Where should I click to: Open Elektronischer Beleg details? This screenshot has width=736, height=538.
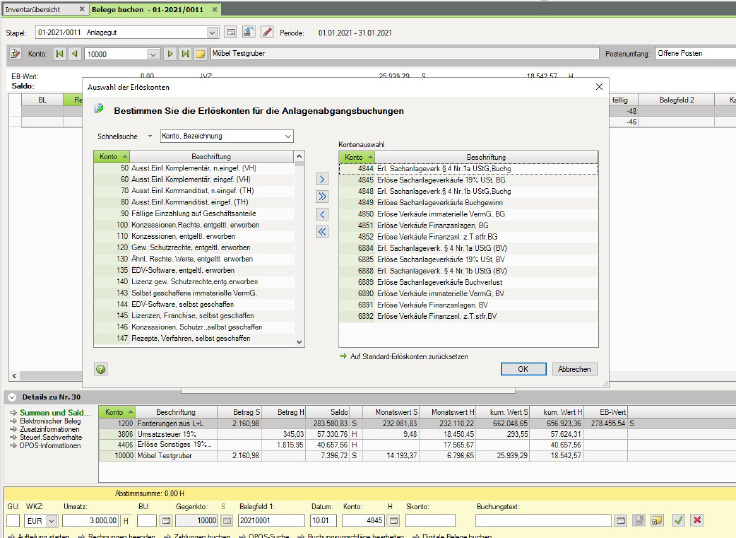coord(50,421)
